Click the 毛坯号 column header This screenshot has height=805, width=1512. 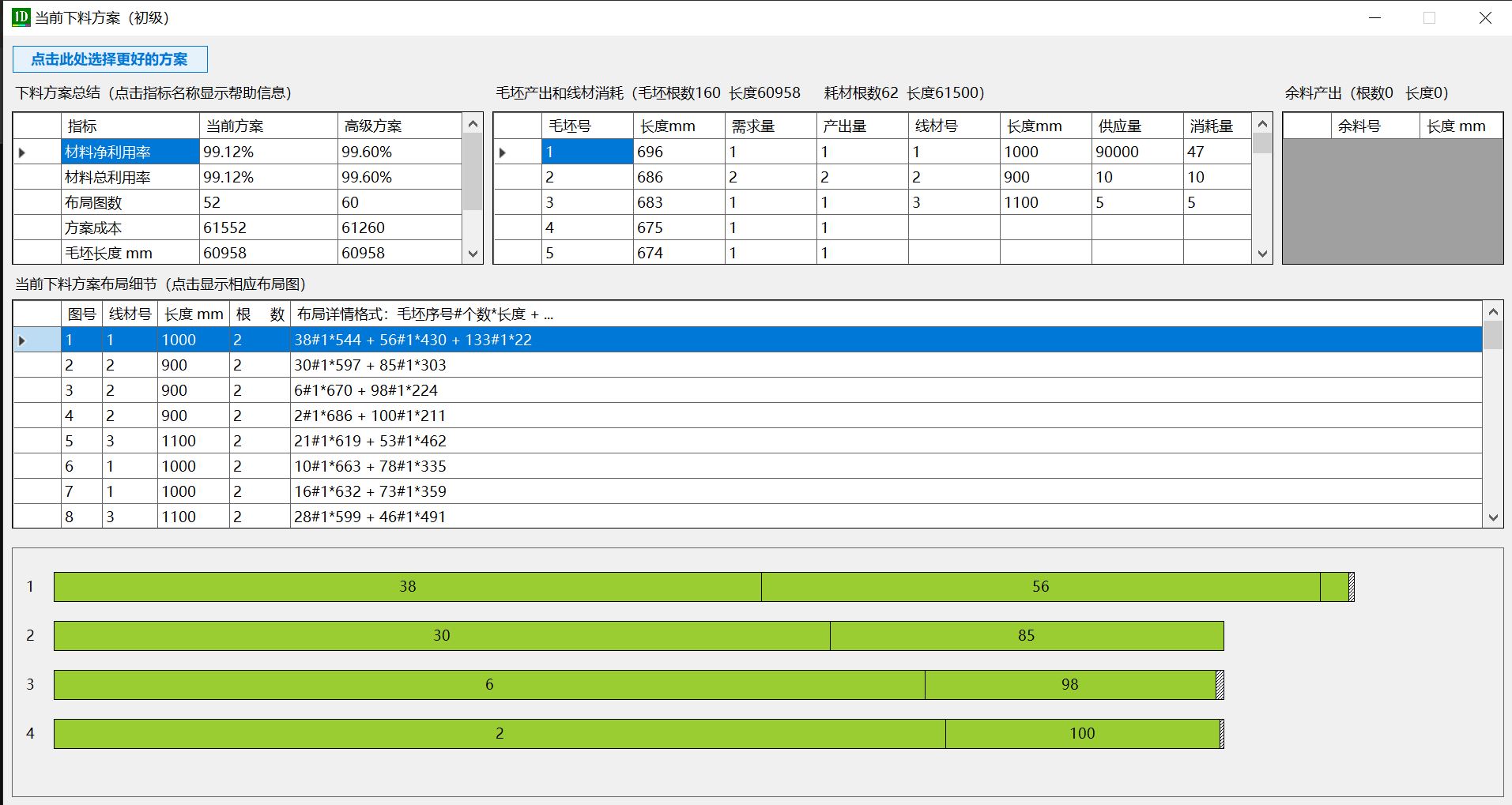(587, 126)
